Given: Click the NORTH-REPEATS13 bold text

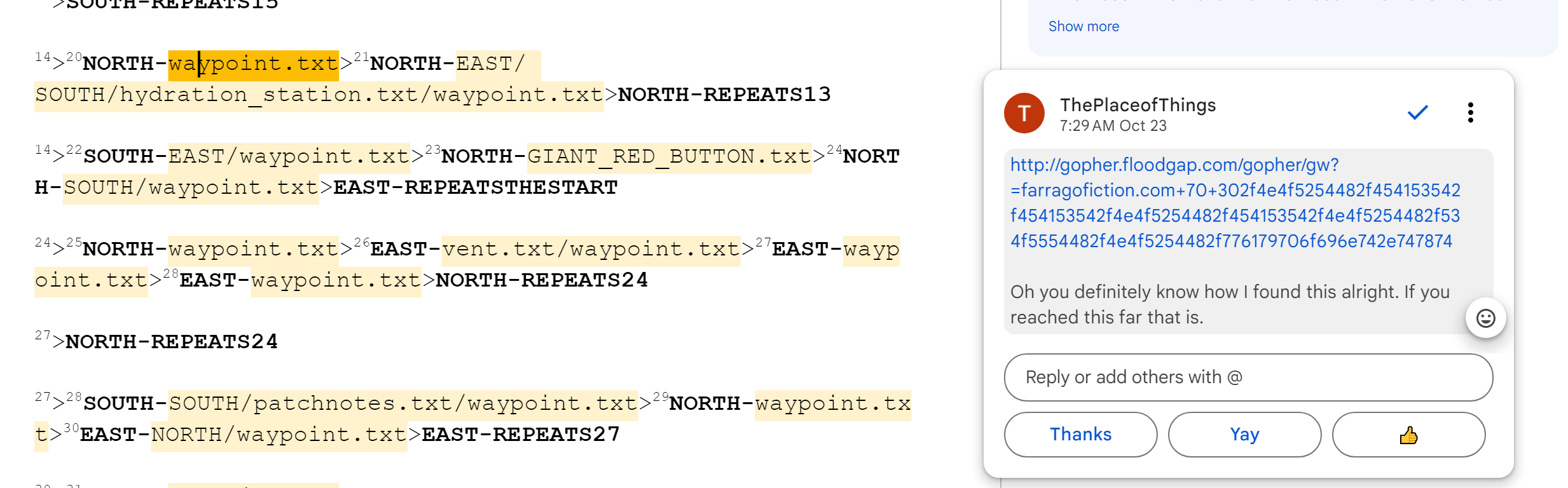Looking at the screenshot, I should [724, 95].
